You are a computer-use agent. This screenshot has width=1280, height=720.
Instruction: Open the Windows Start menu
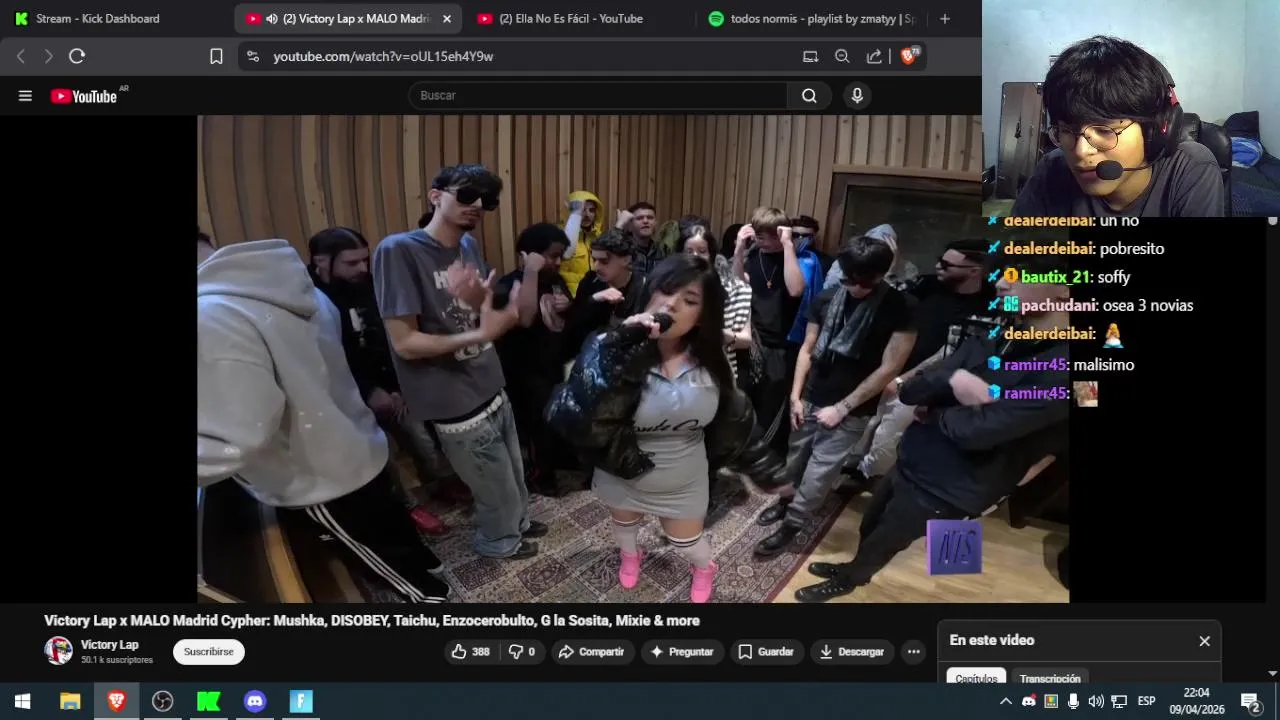pyautogui.click(x=22, y=701)
